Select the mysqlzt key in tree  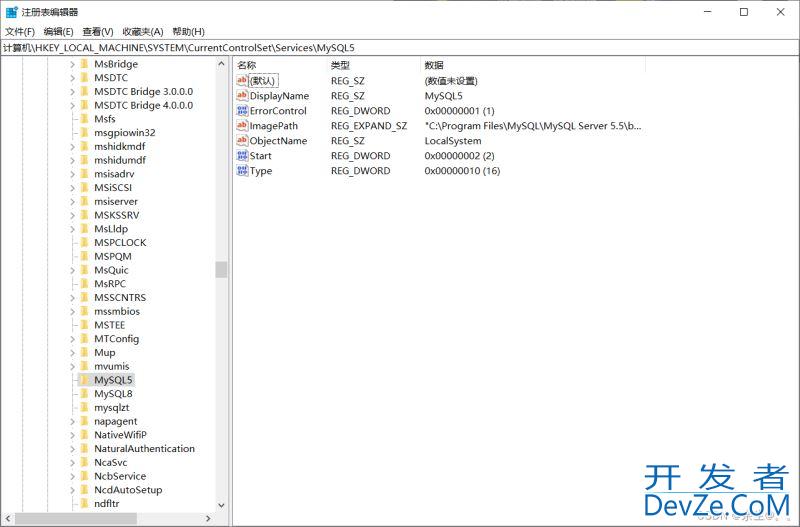pyautogui.click(x=112, y=408)
